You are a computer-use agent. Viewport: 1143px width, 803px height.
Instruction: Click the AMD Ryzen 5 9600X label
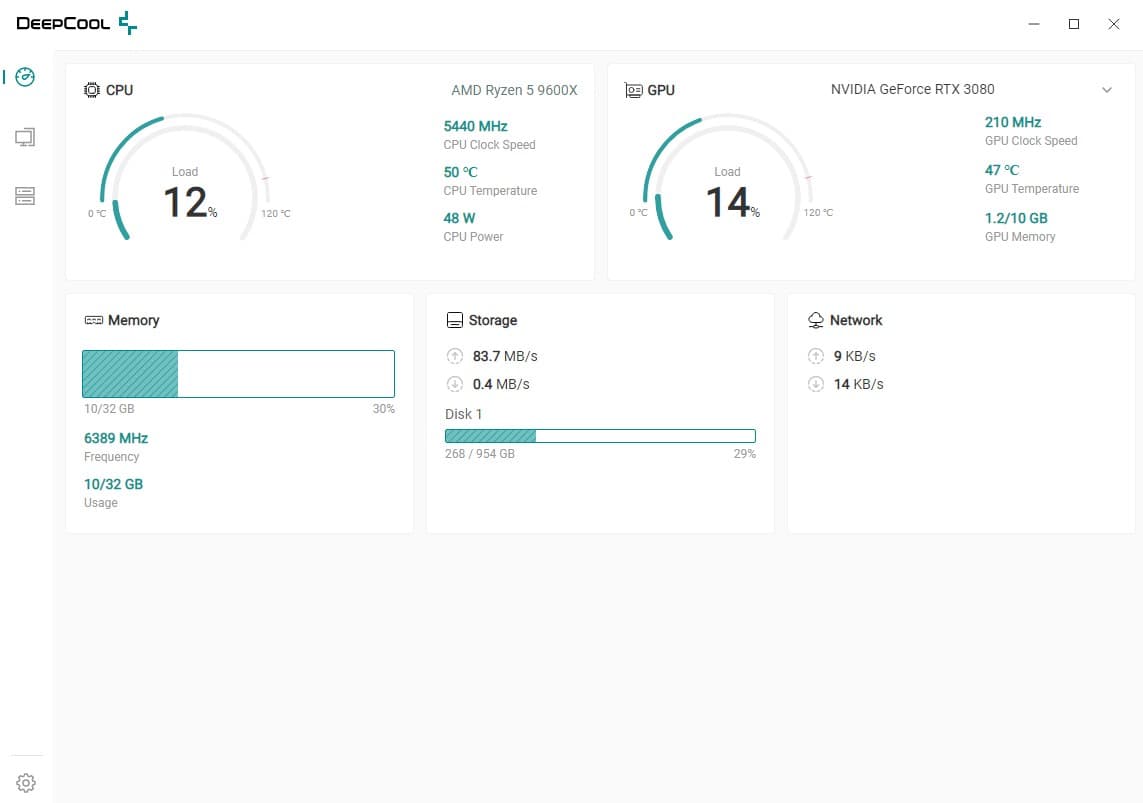514,90
